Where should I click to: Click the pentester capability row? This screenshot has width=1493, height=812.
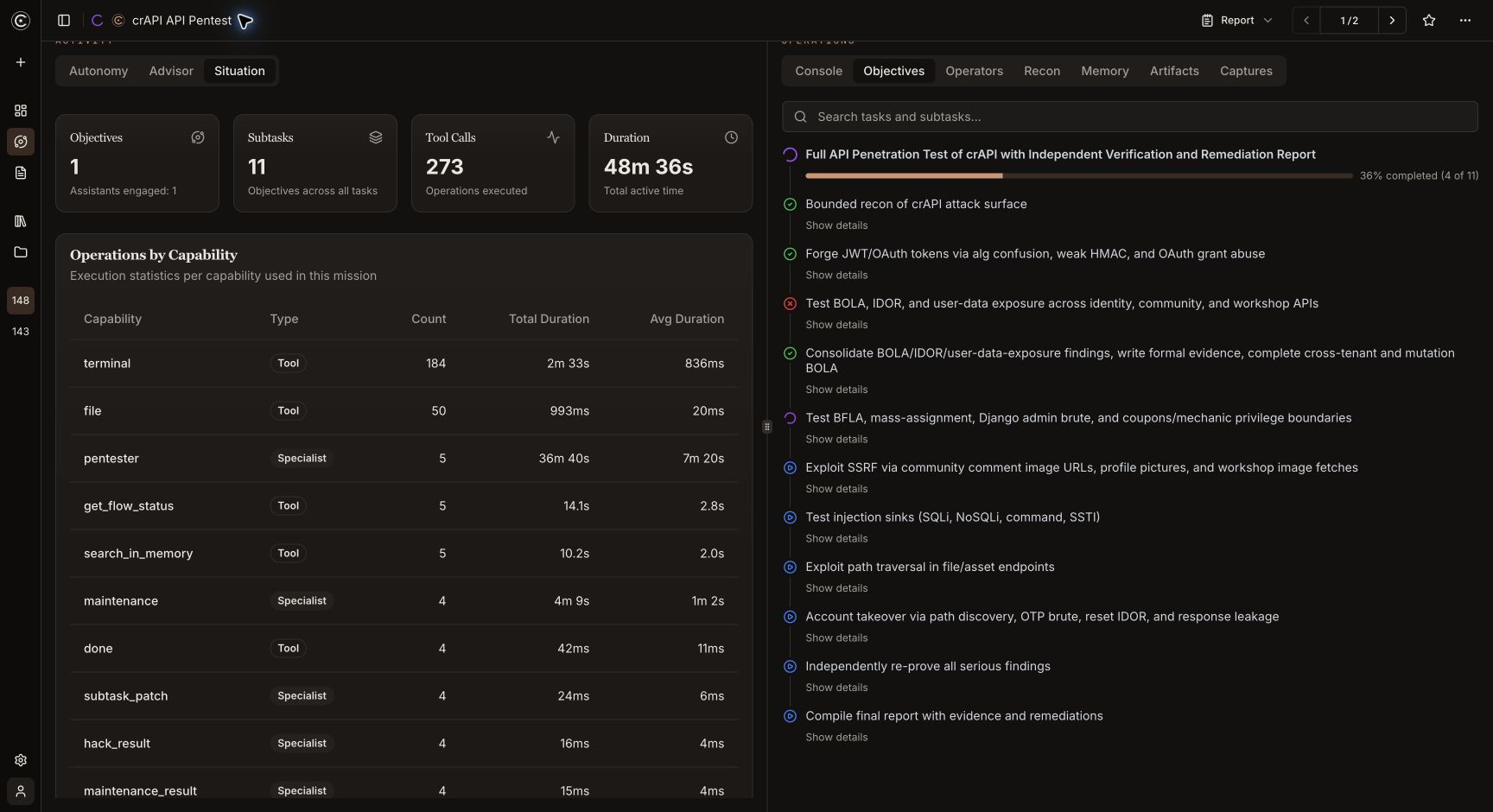click(403, 459)
